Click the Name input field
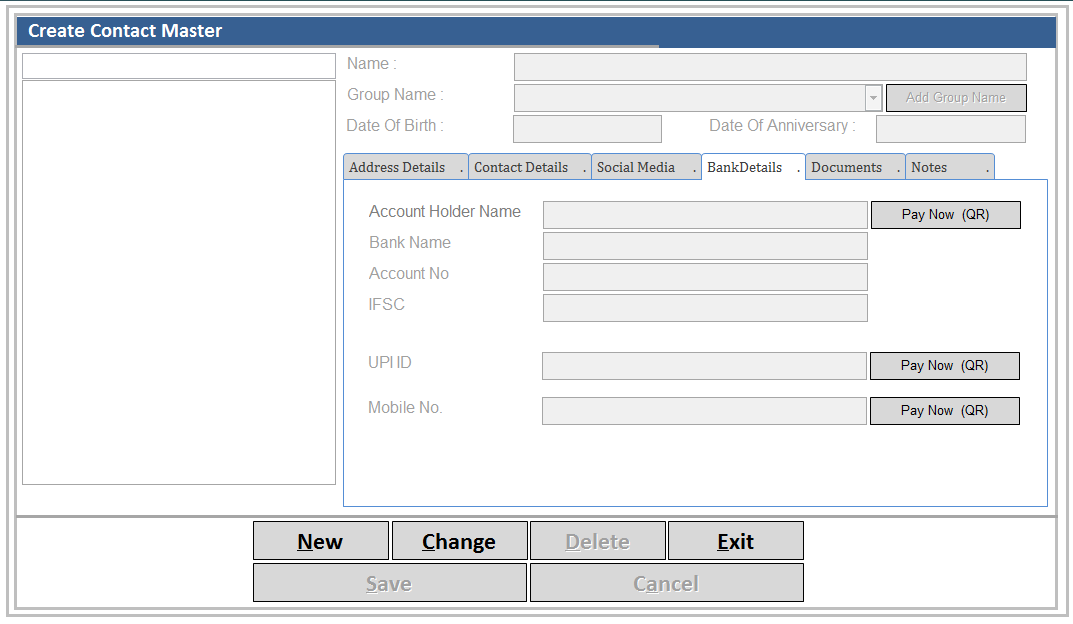The width and height of the screenshot is (1073, 624). 769,67
